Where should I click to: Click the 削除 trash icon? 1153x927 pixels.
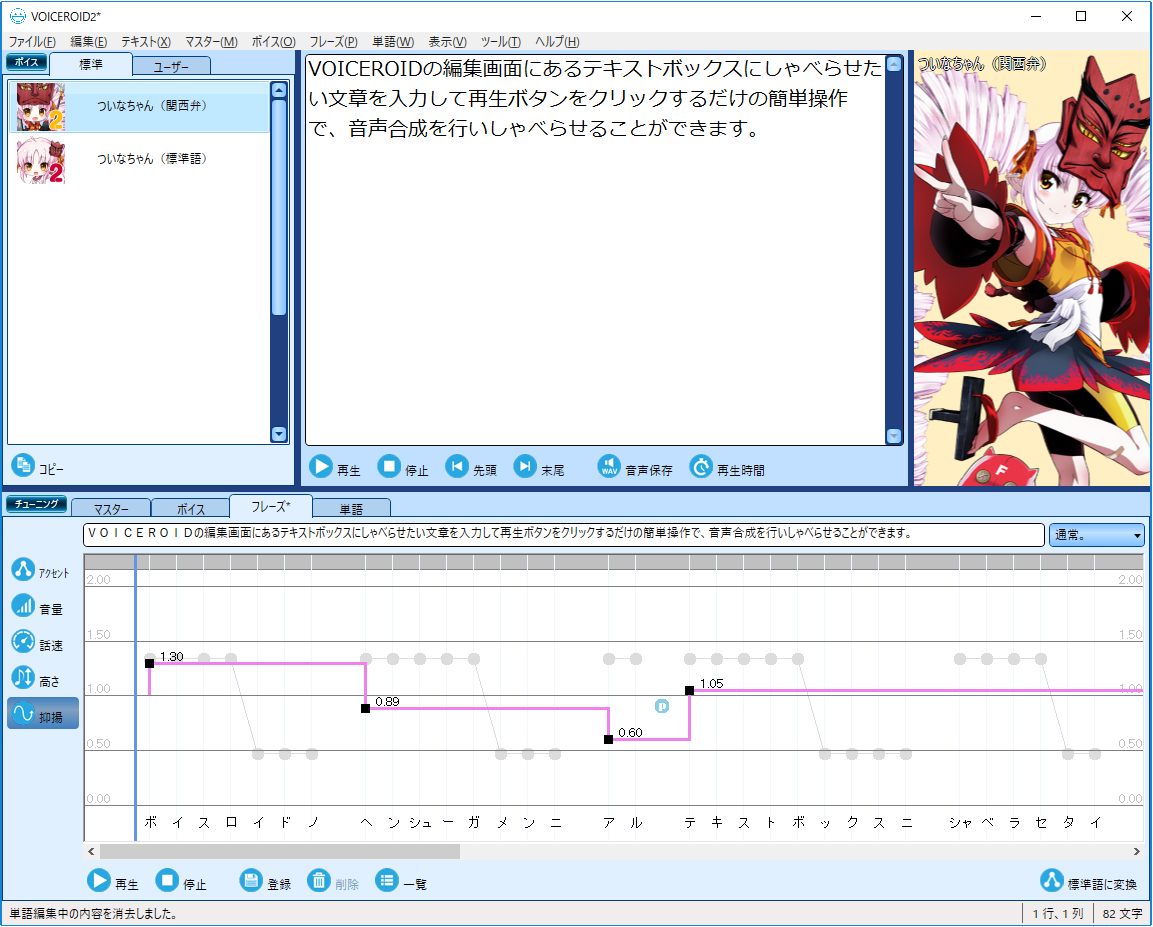click(319, 880)
